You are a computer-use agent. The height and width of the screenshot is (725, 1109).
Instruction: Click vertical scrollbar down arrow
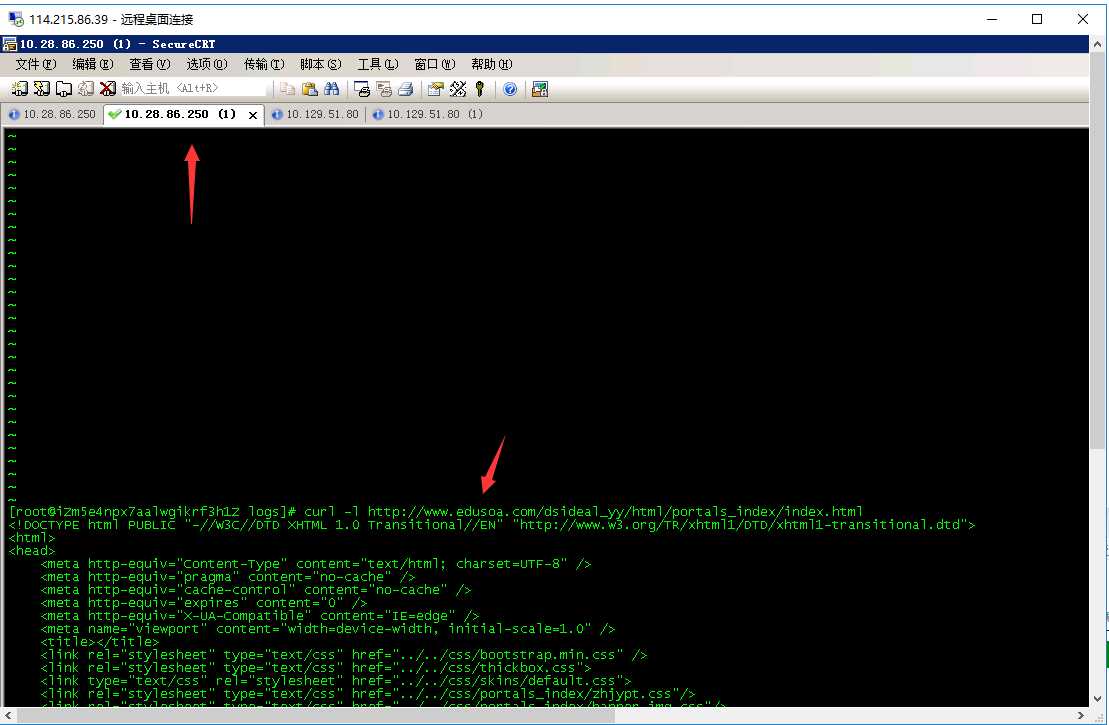pyautogui.click(x=1098, y=699)
